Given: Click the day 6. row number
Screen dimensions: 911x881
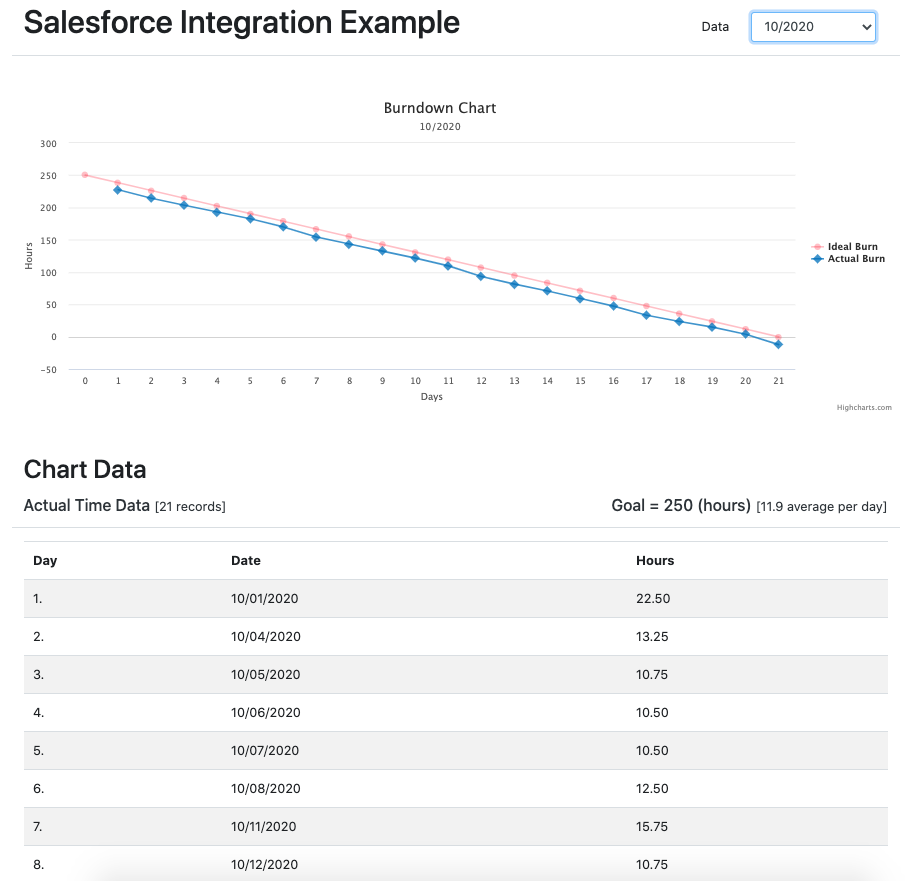Looking at the screenshot, I should 38,789.
